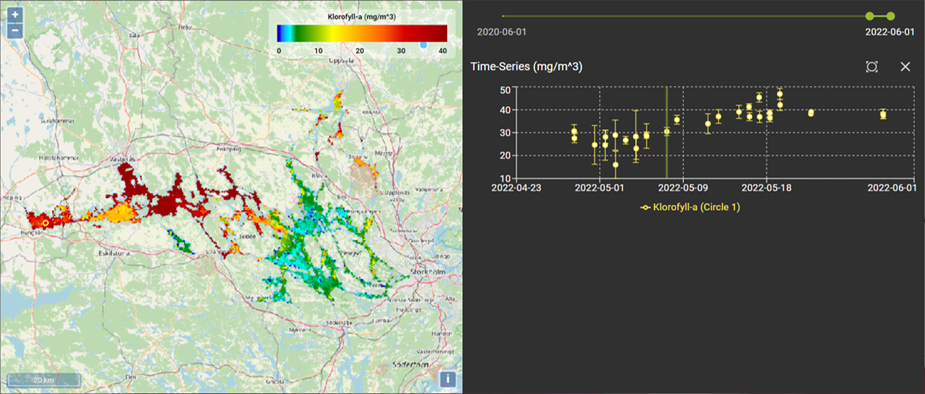925x394 pixels.
Task: Open the map info button
Action: (448, 379)
